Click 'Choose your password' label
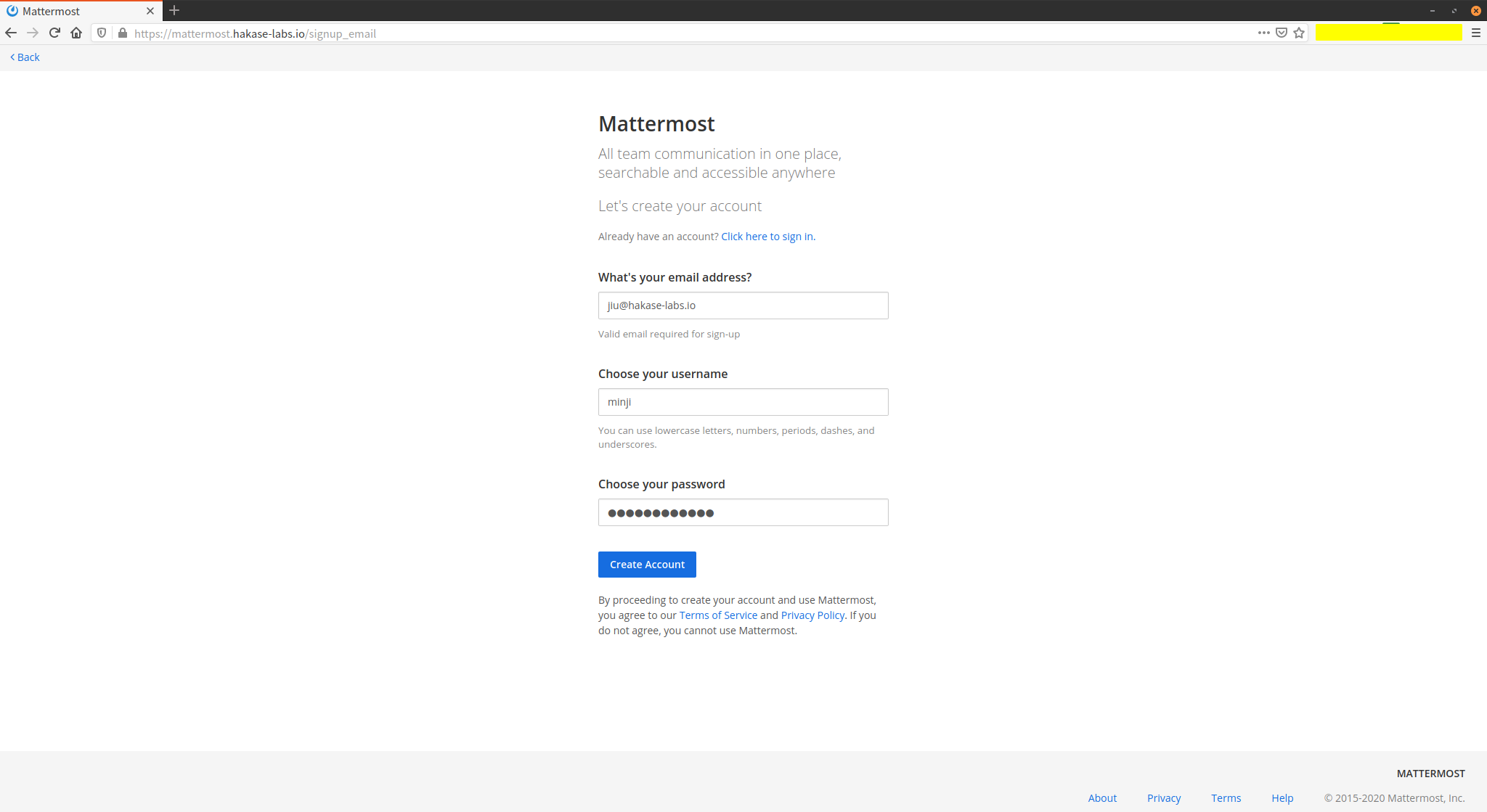Viewport: 1487px width, 812px height. 661,484
